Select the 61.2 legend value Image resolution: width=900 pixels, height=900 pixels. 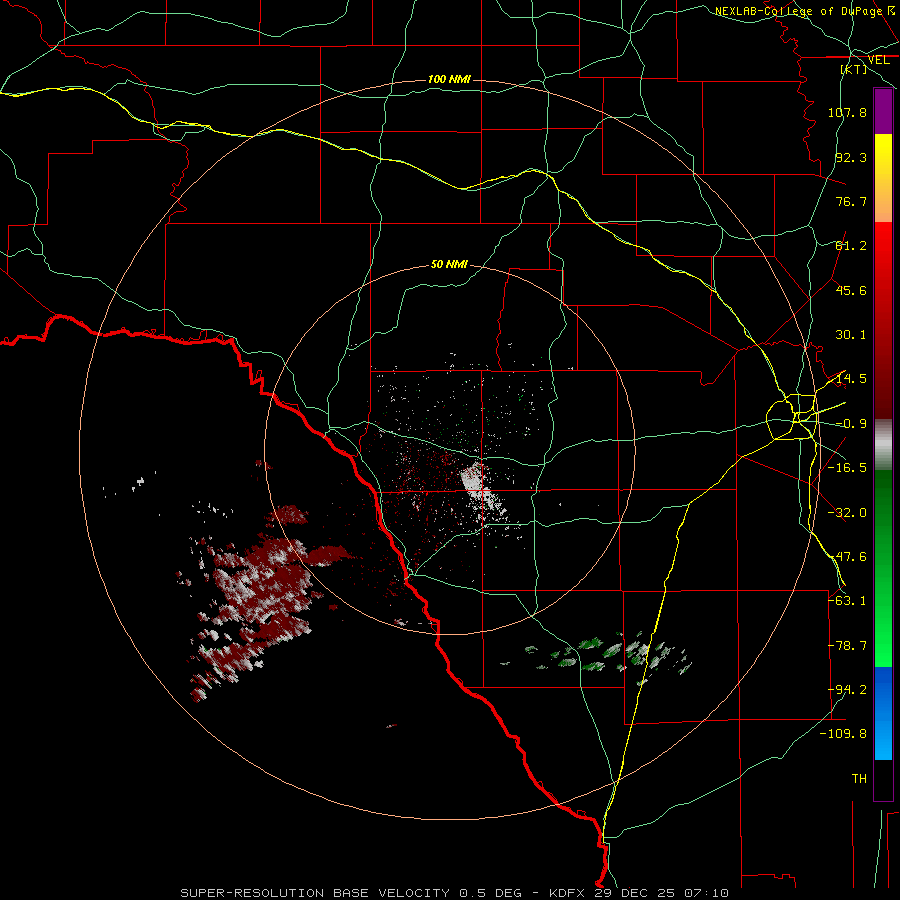[x=851, y=246]
